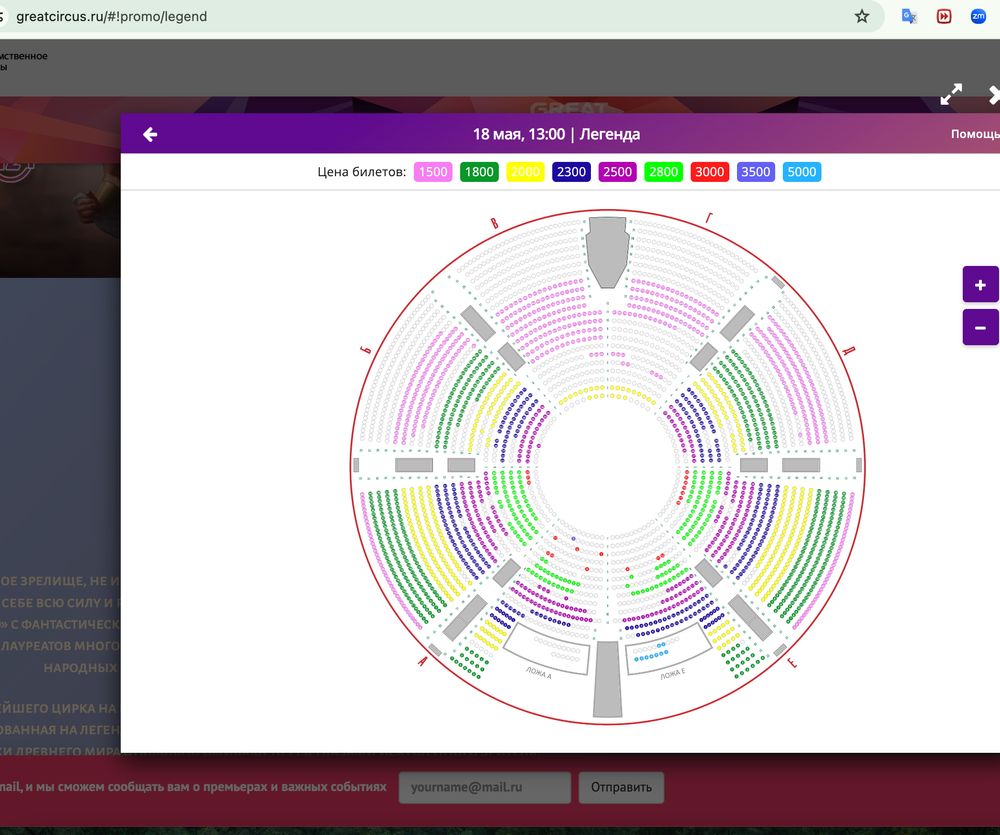This screenshot has width=1000, height=835.
Task: Choose the red 3000 price tag
Action: click(709, 172)
